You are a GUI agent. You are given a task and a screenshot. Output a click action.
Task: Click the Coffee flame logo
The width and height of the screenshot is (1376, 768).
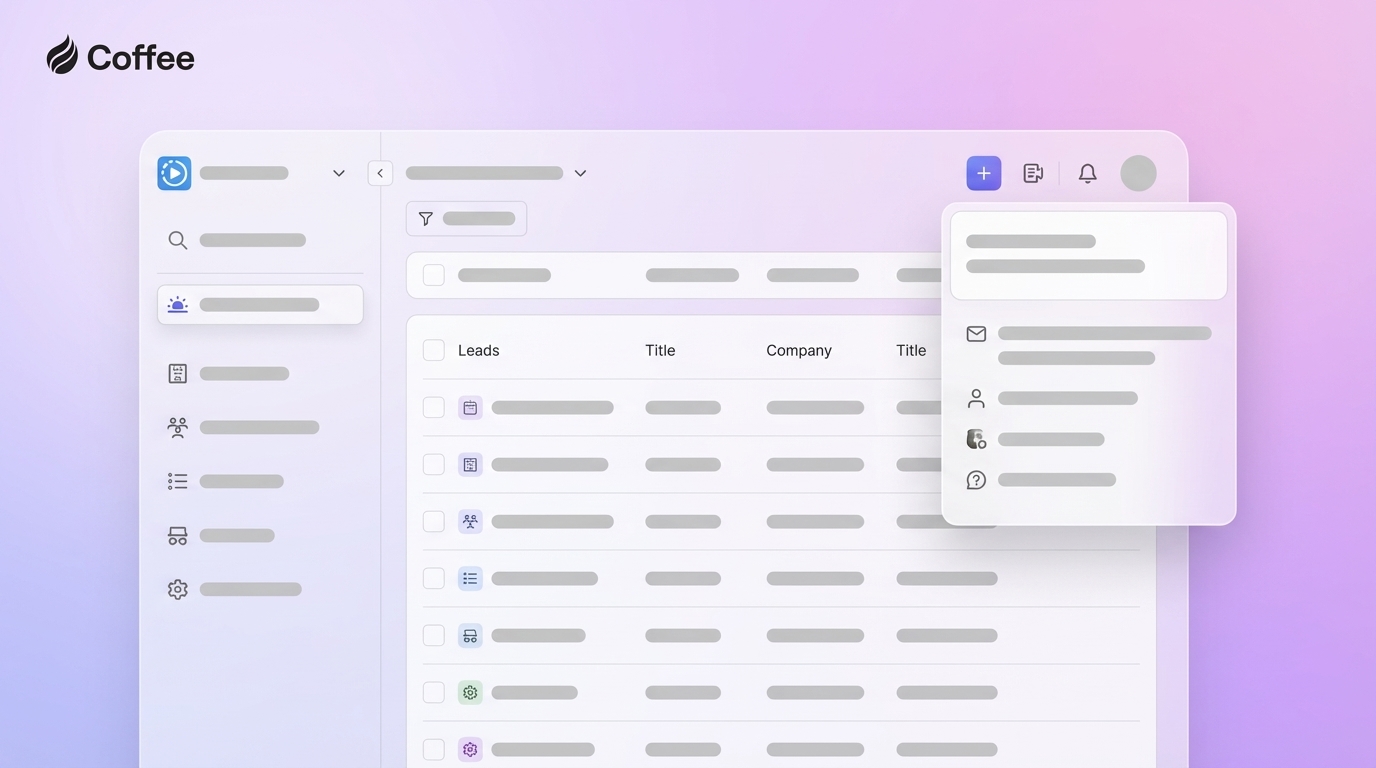tap(62, 55)
